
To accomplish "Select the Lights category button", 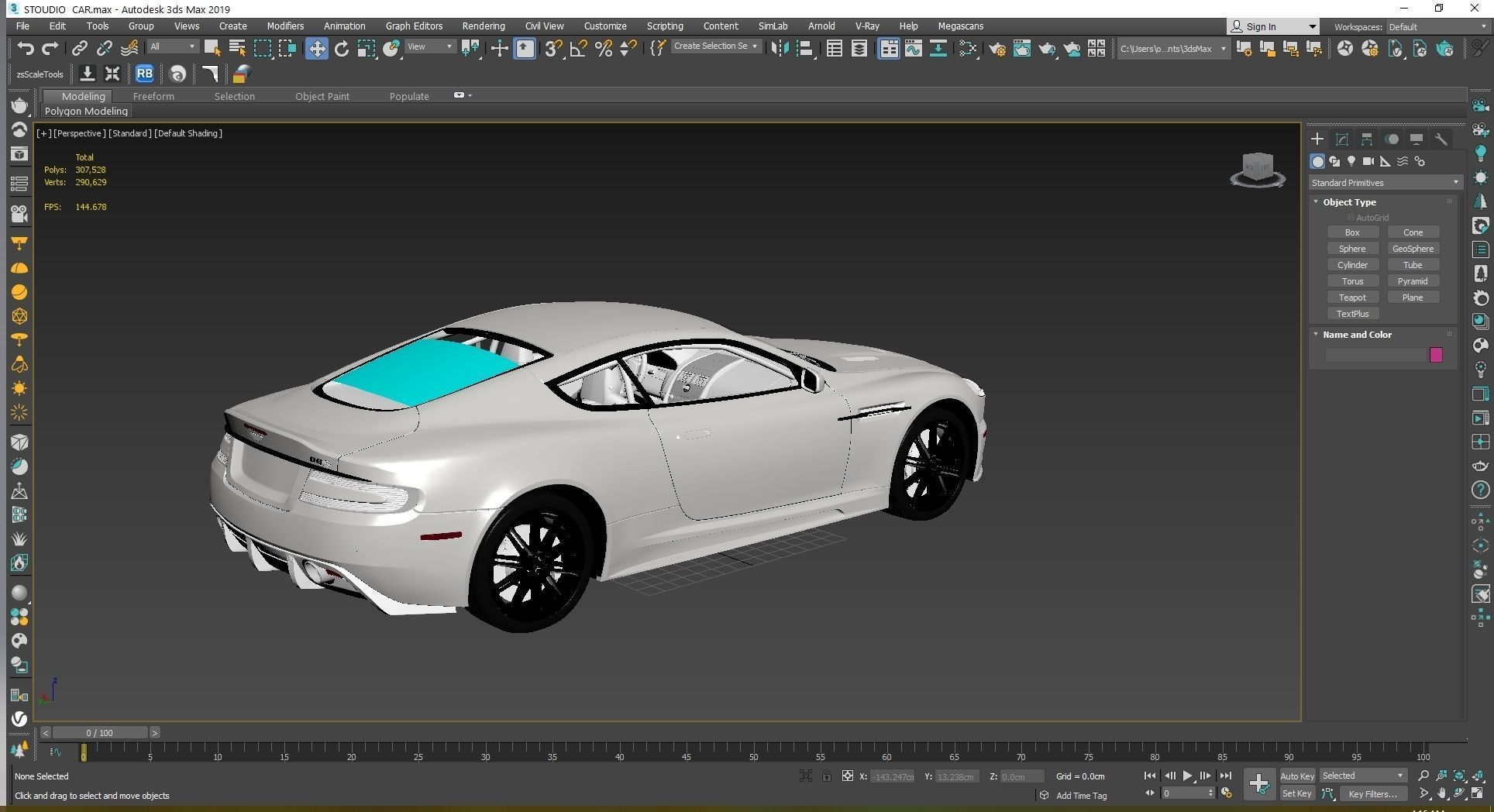I will pos(1351,161).
